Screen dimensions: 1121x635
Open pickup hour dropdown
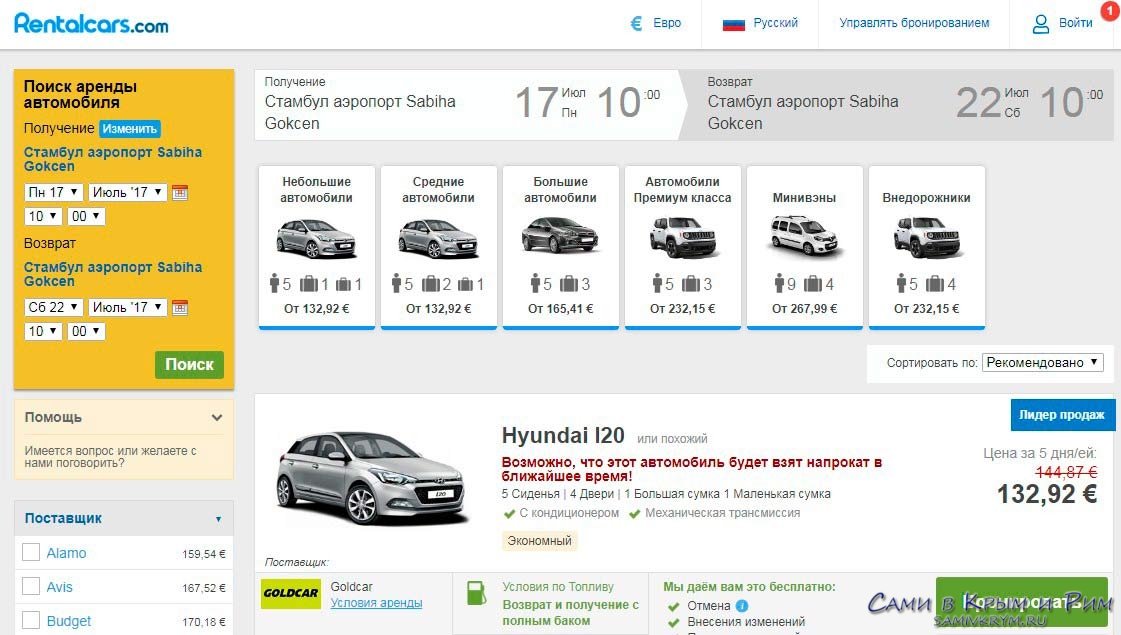43,216
